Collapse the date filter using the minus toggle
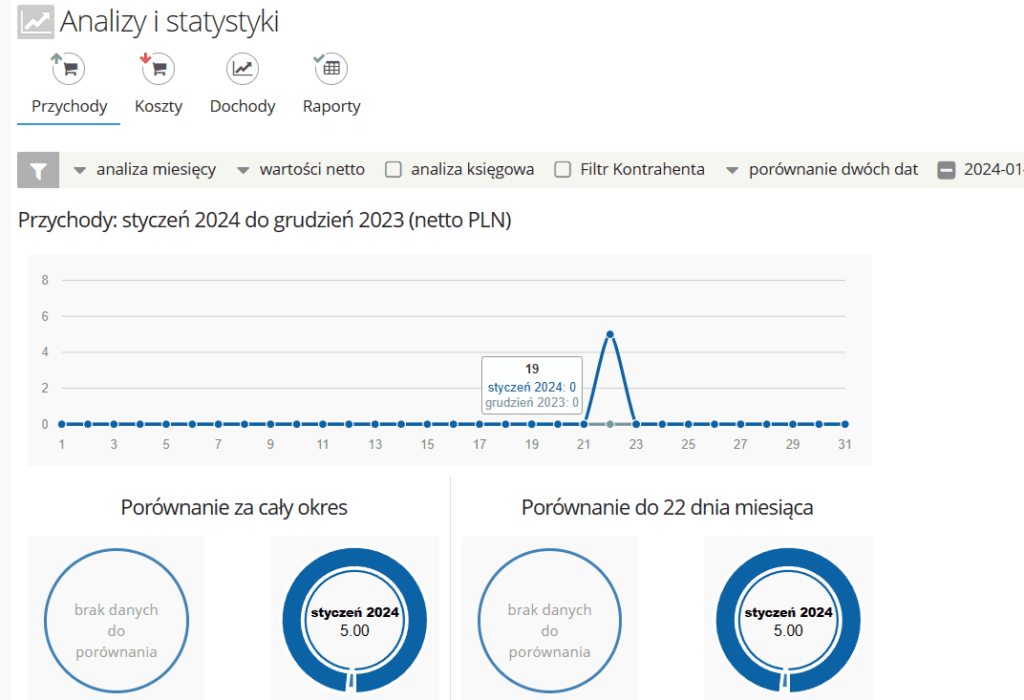 point(947,169)
